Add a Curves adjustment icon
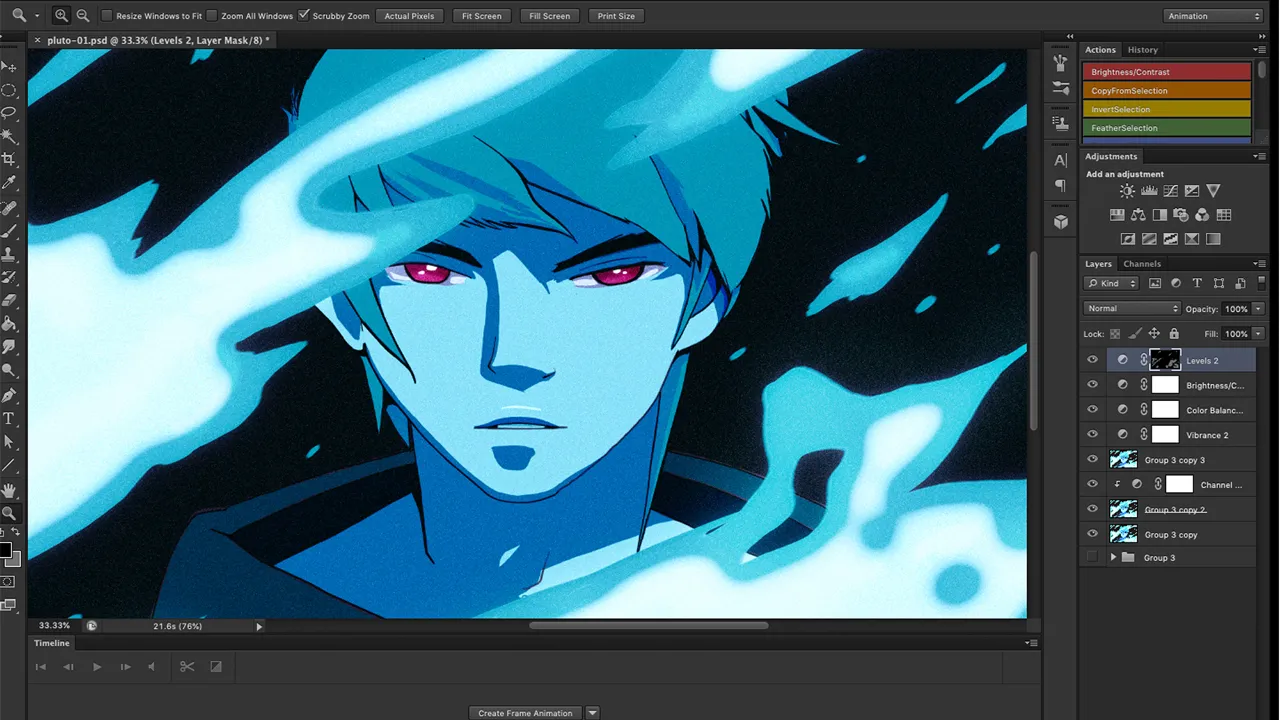This screenshot has height=720, width=1280. point(1170,191)
